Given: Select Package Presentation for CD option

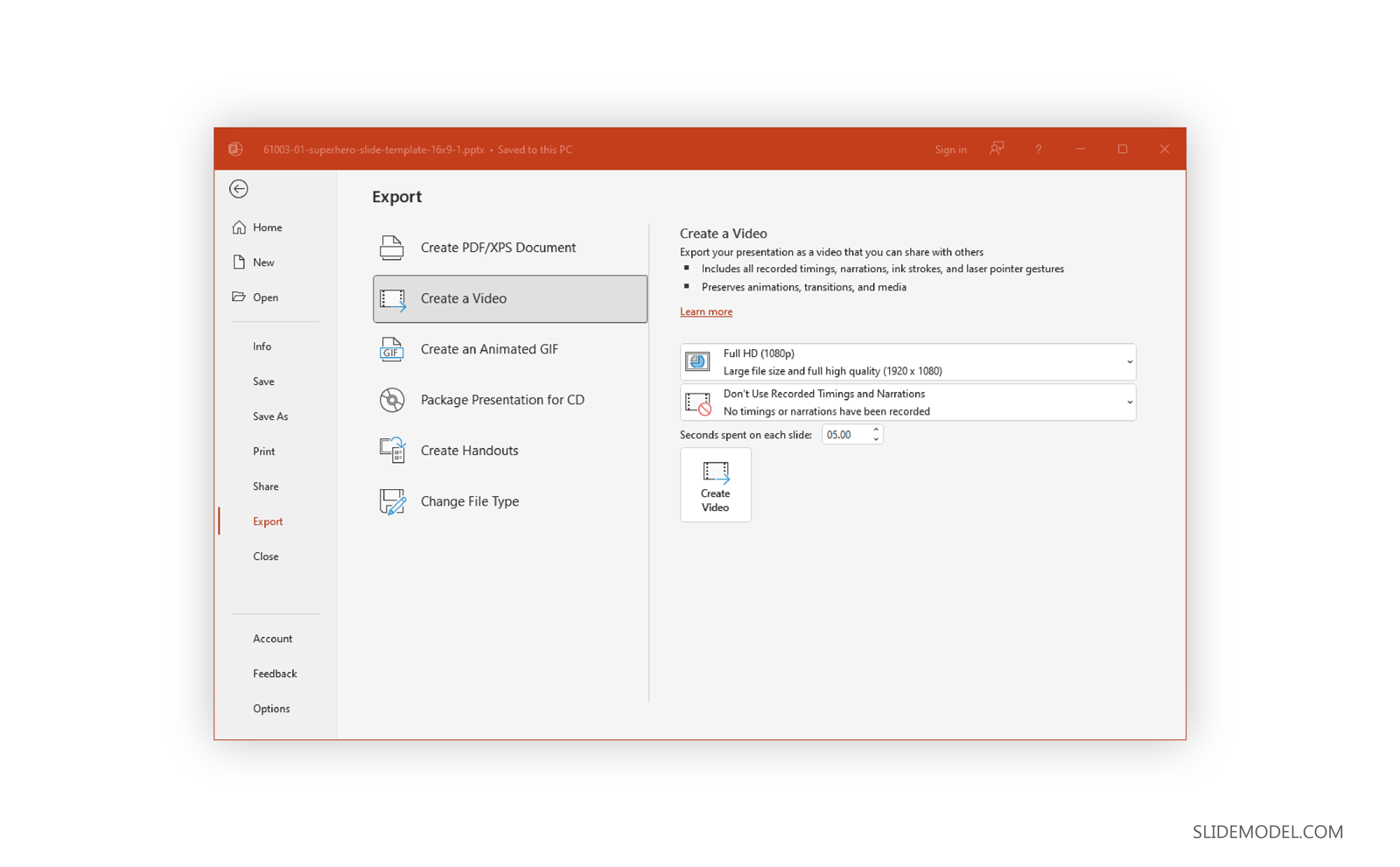Looking at the screenshot, I should pos(510,400).
